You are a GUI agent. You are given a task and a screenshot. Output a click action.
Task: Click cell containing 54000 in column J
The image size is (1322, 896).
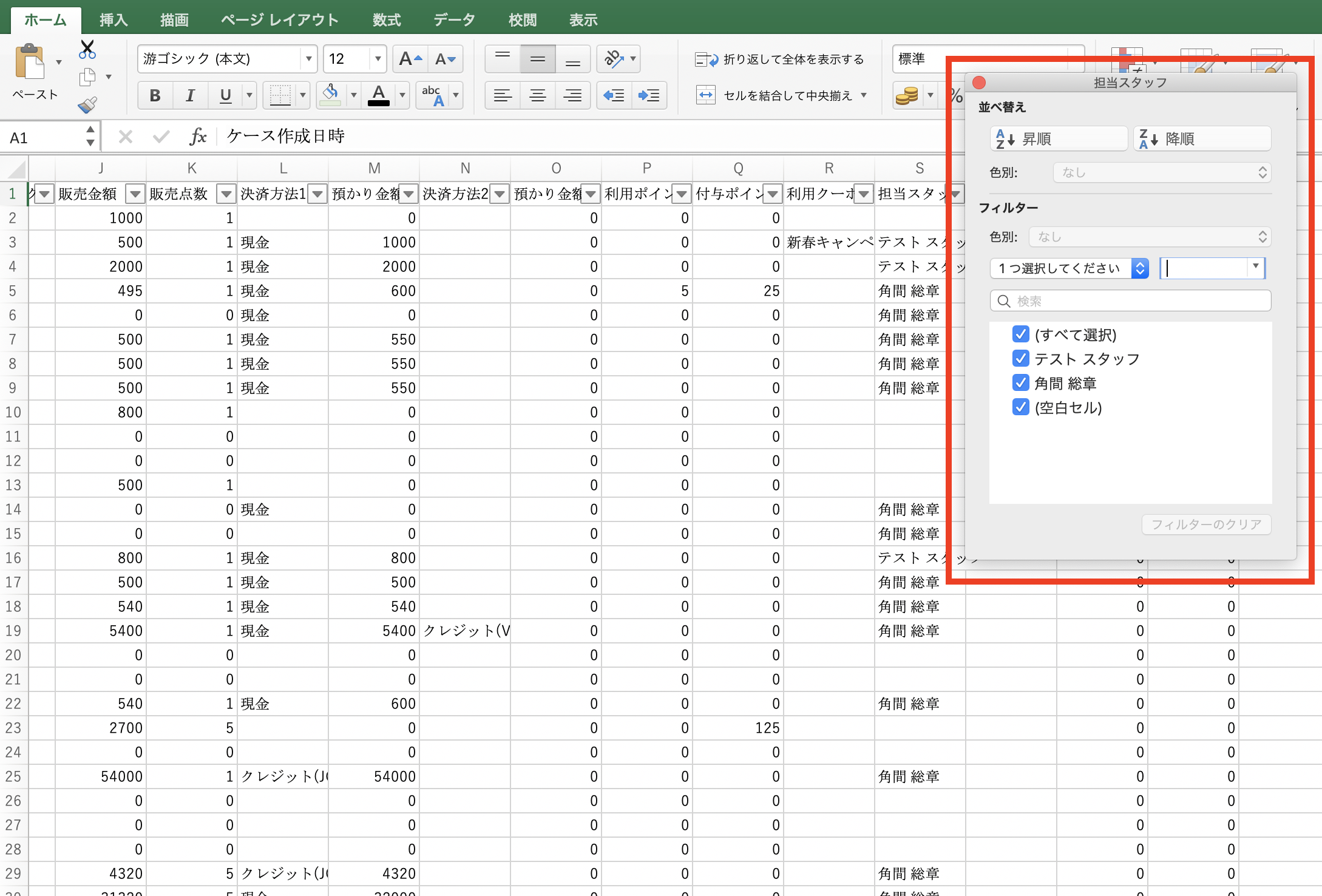[101, 776]
